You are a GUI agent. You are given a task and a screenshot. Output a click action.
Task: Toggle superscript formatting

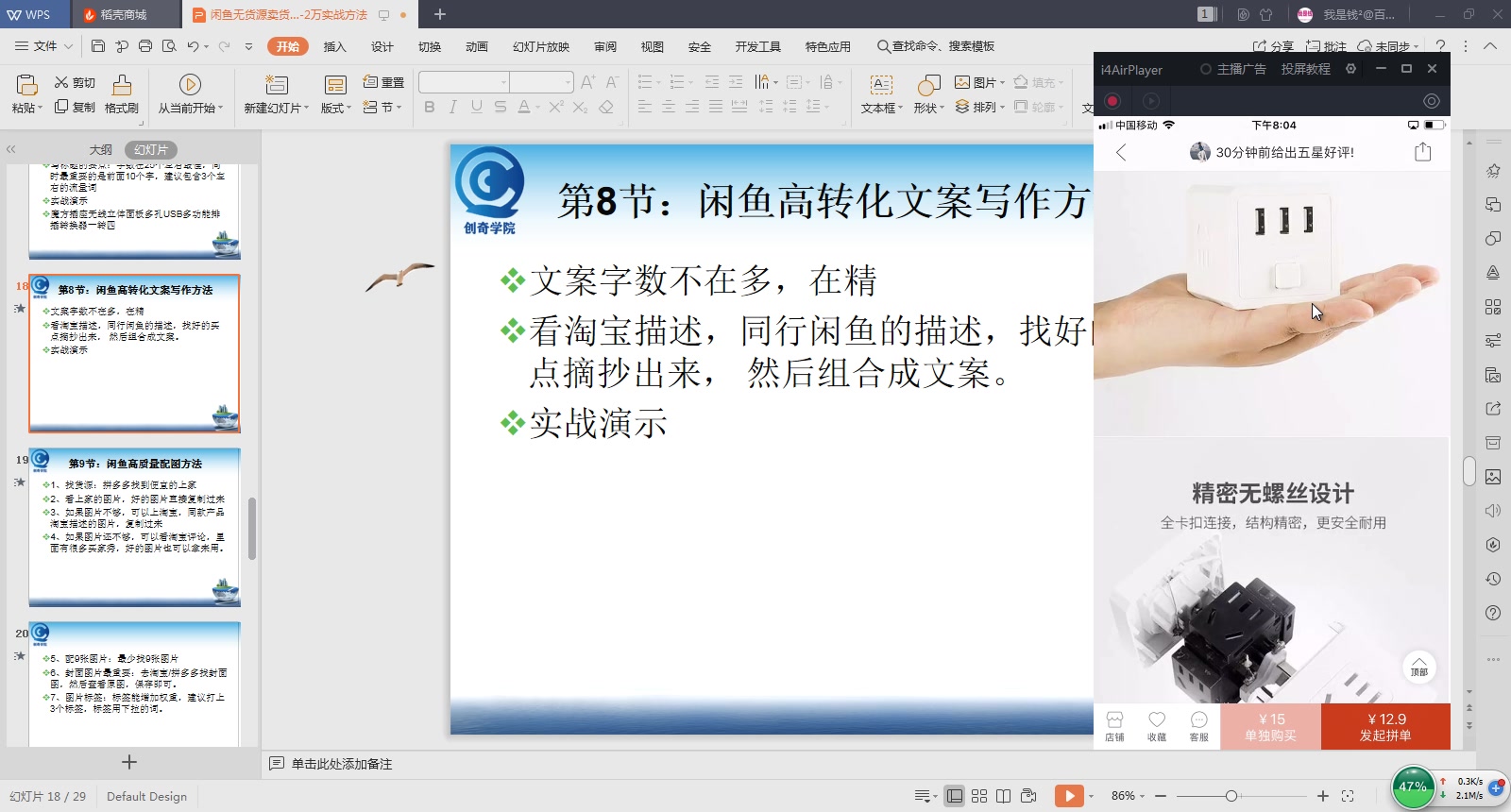point(556,107)
